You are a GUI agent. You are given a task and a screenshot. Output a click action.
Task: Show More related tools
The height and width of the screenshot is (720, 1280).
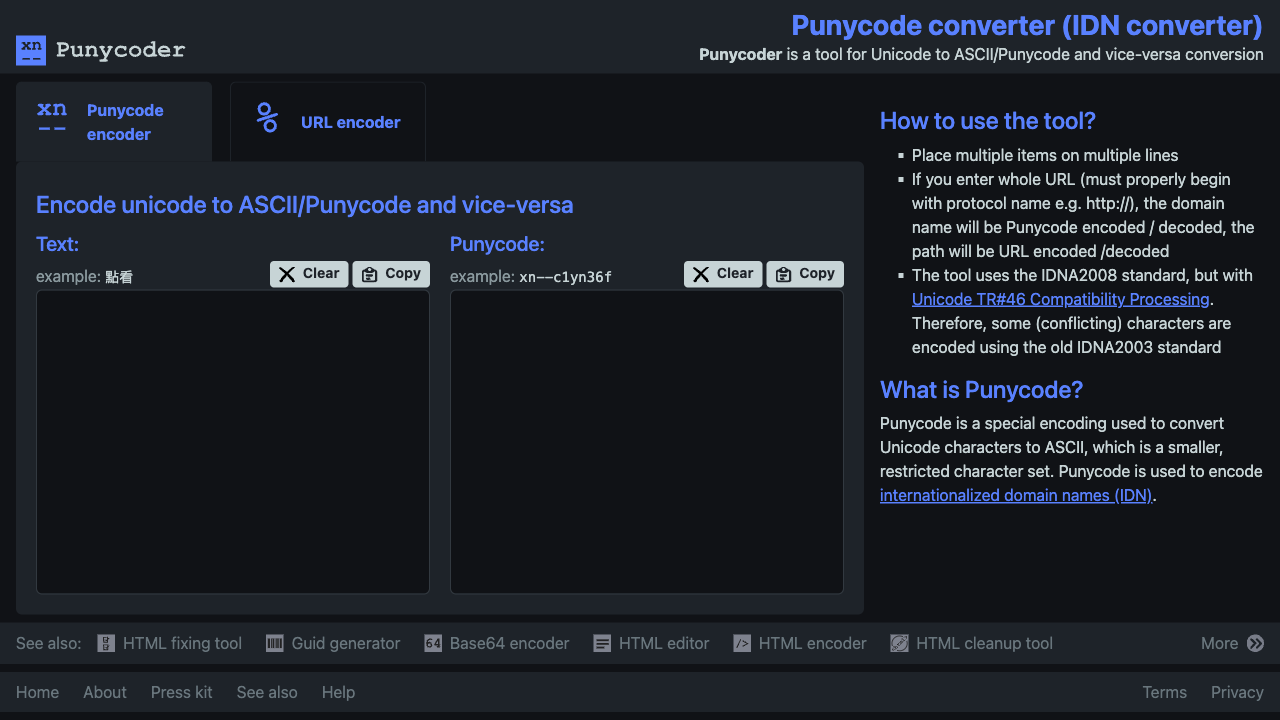[1232, 644]
